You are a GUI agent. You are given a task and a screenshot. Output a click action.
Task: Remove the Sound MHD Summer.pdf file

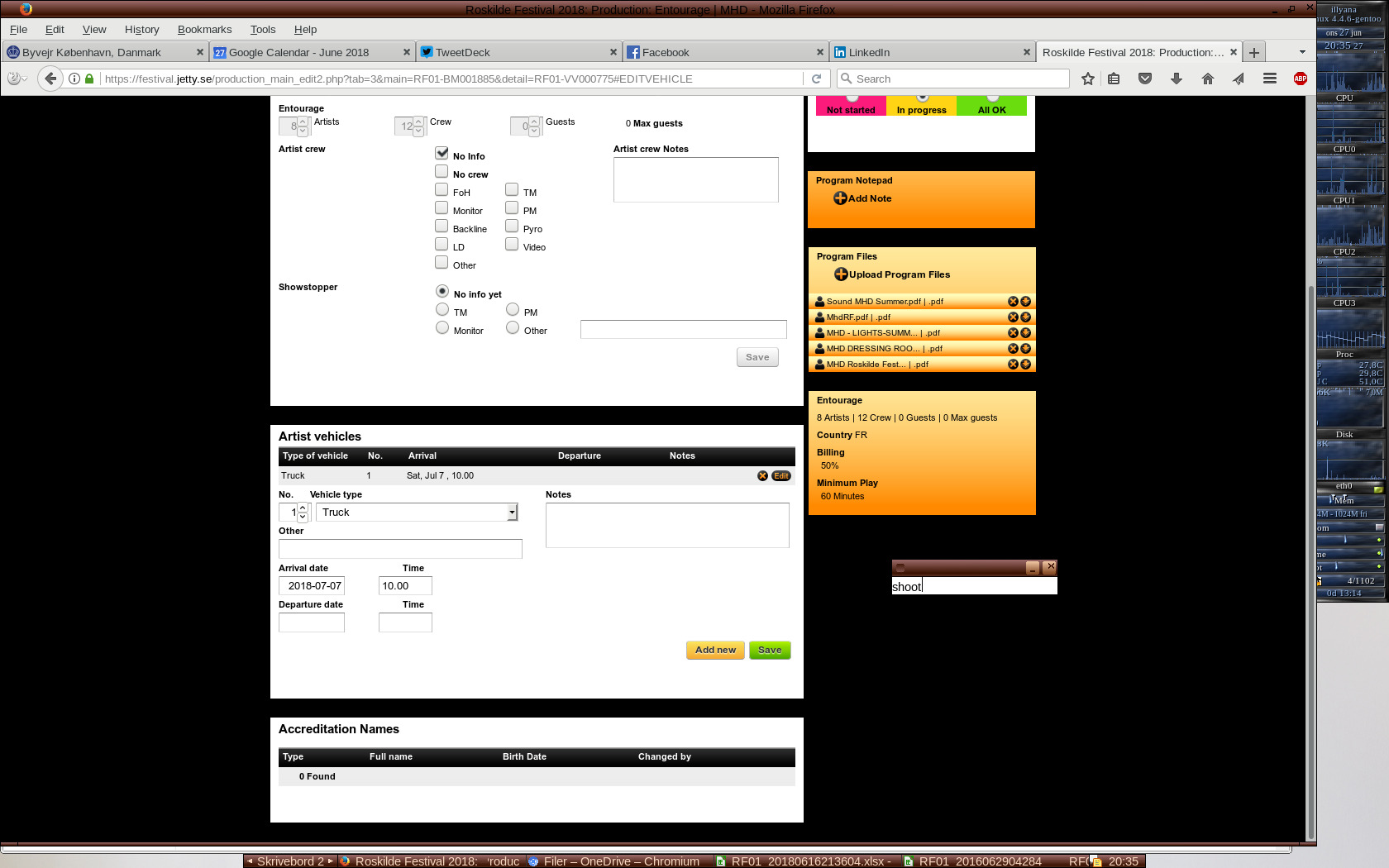pyautogui.click(x=1013, y=302)
